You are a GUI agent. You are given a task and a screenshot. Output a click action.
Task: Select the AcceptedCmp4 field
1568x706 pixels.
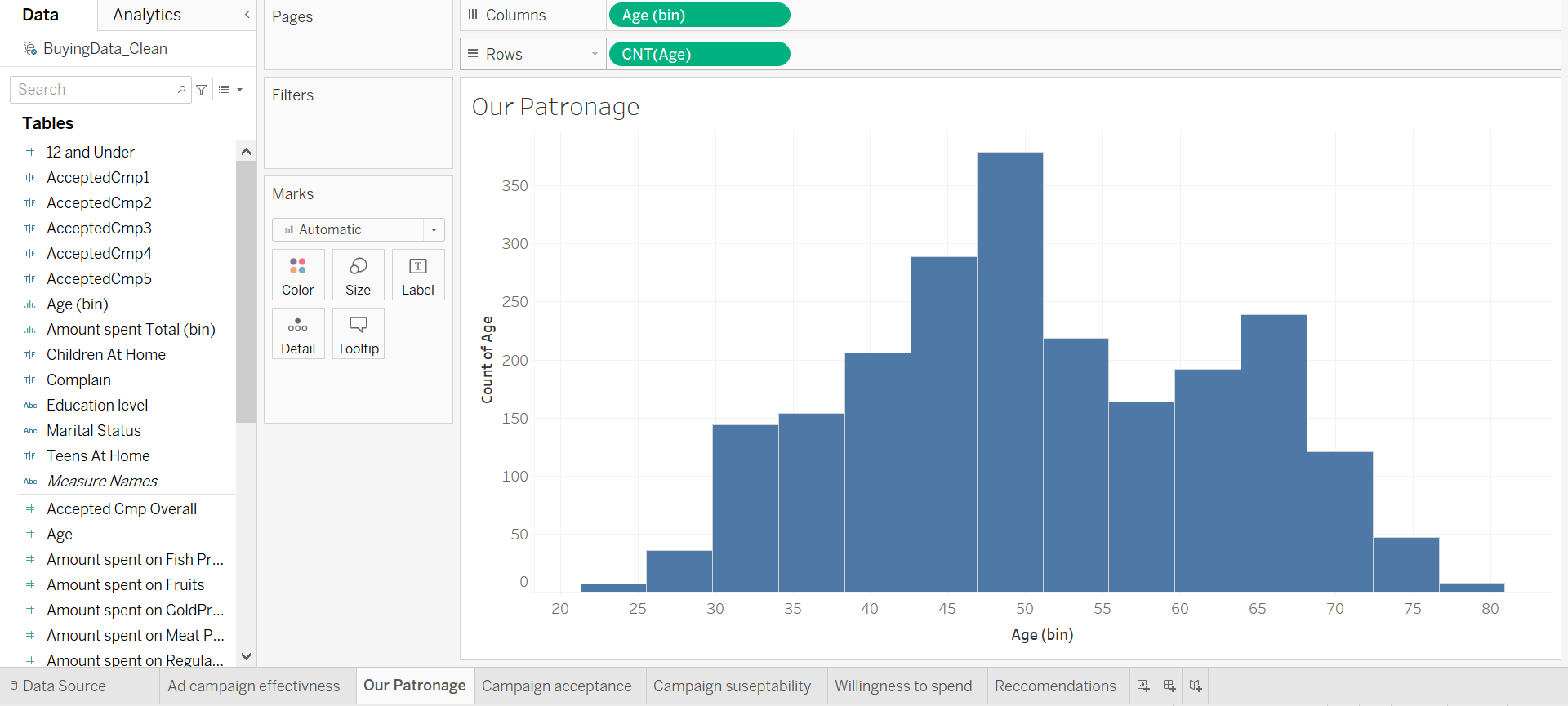point(99,254)
